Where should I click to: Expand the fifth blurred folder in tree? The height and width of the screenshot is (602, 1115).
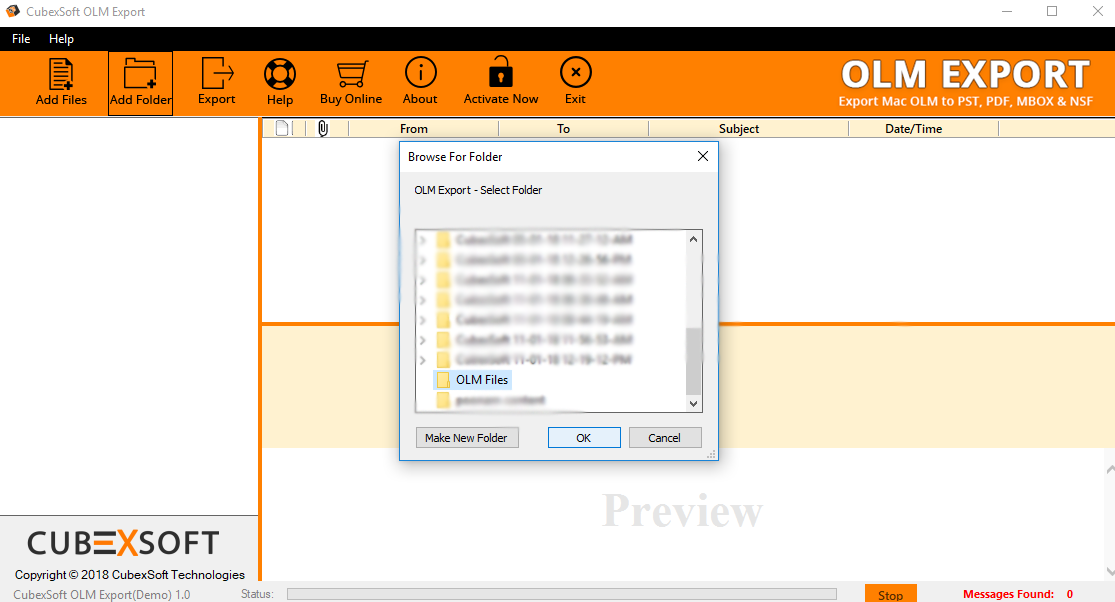tap(422, 320)
